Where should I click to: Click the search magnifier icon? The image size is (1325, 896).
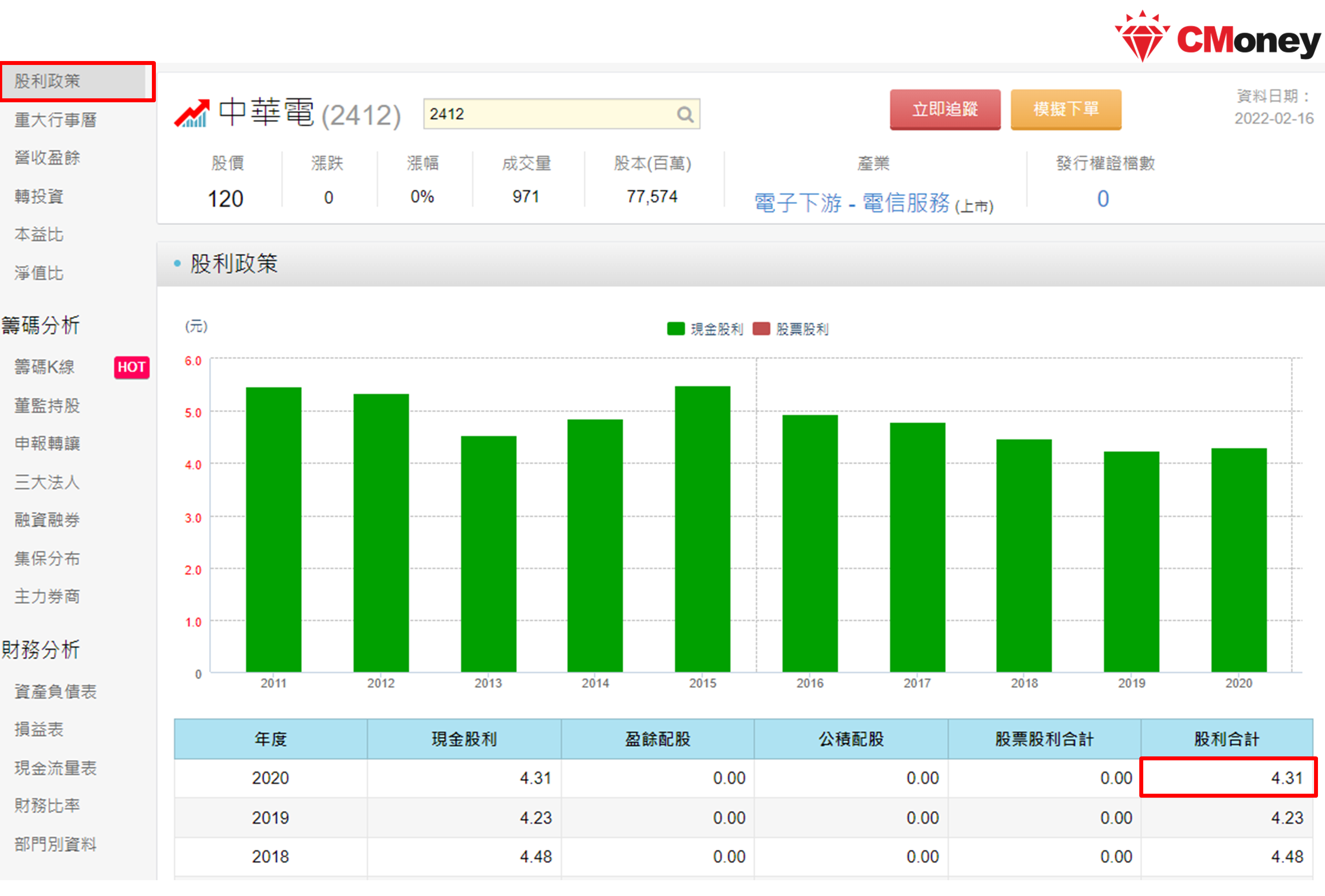coord(685,115)
